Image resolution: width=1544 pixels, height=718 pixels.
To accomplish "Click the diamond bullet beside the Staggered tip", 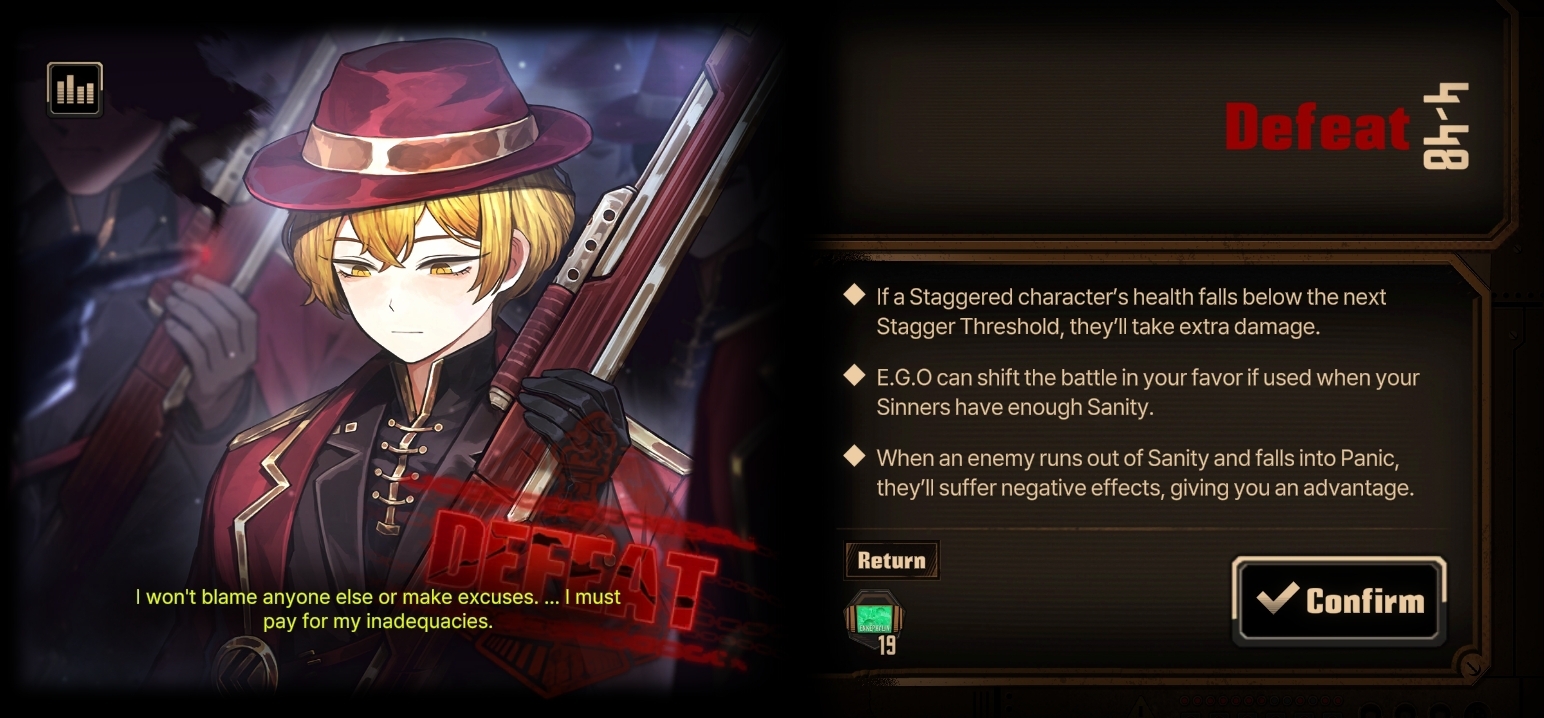I will [854, 294].
